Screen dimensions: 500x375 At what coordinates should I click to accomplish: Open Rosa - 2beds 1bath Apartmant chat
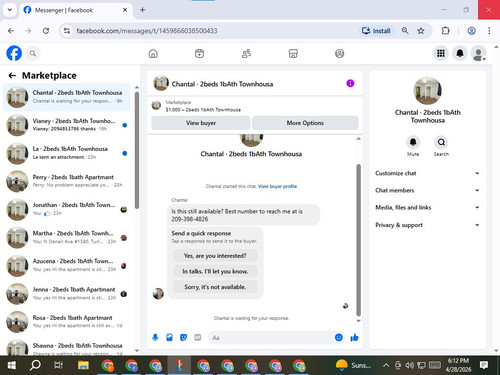(67, 321)
